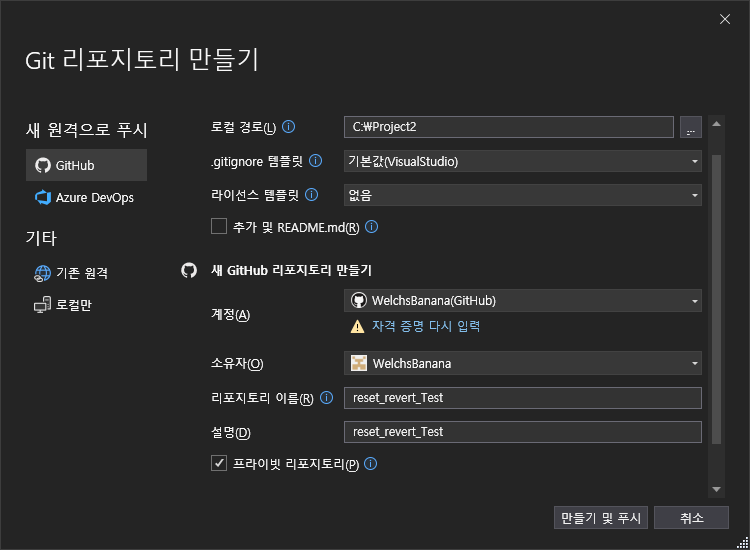Choose 로컬만 option
The width and height of the screenshot is (750, 550).
pyautogui.click(x=63, y=305)
